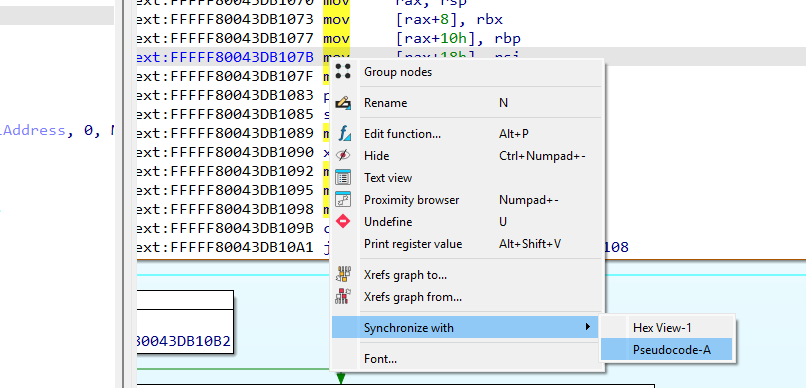The image size is (806, 388).
Task: Click the Group nodes icon
Action: tap(343, 71)
